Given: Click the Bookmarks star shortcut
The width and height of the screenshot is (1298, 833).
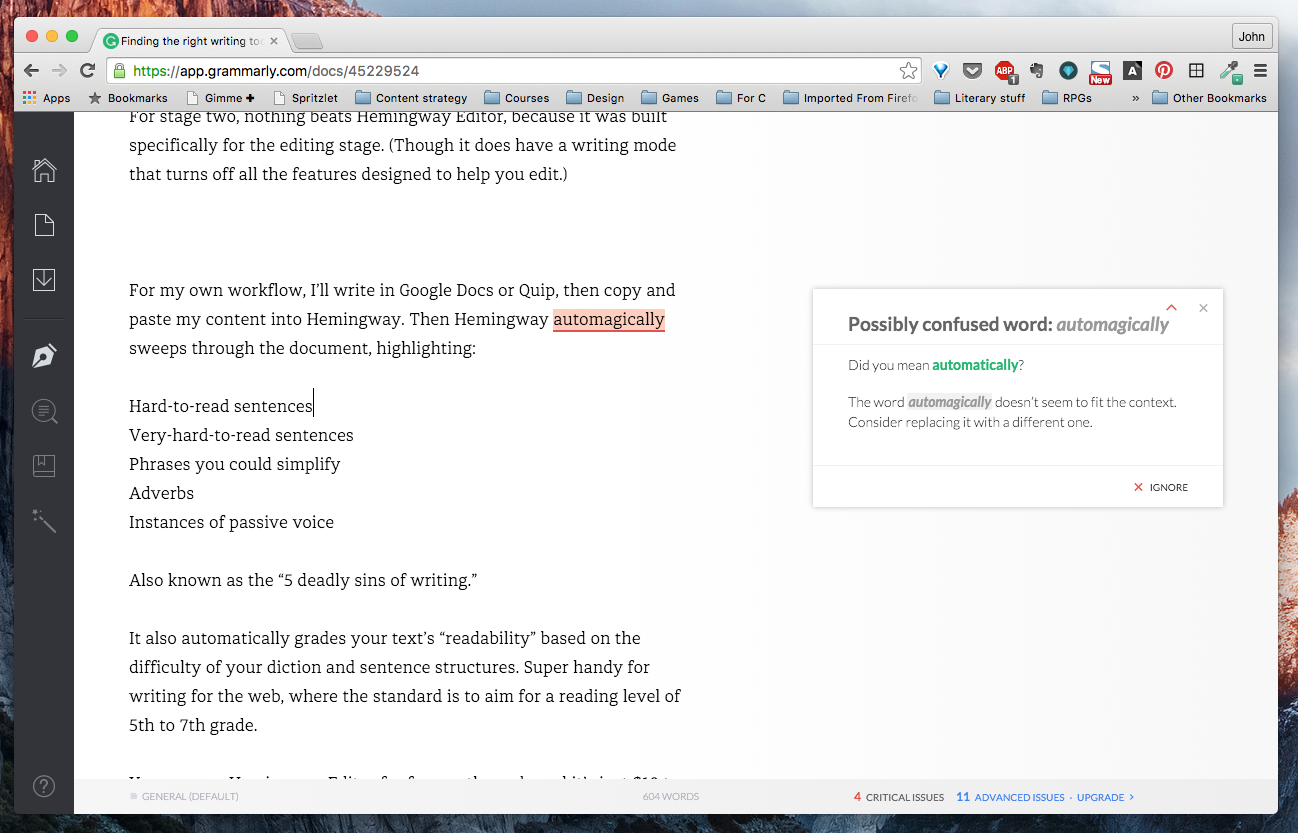Looking at the screenshot, I should [x=128, y=98].
